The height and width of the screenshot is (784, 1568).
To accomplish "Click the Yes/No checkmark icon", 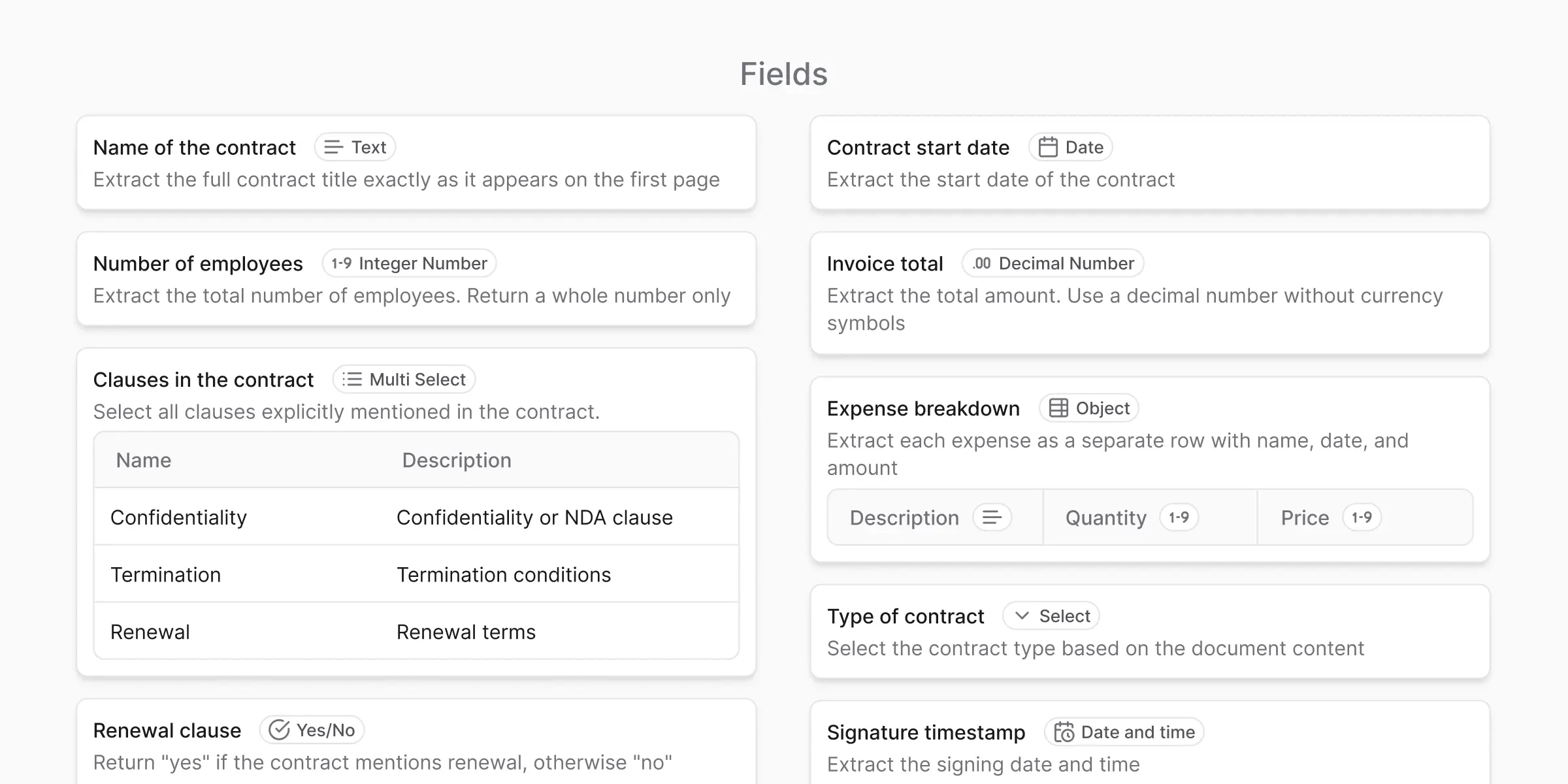I will 279,730.
